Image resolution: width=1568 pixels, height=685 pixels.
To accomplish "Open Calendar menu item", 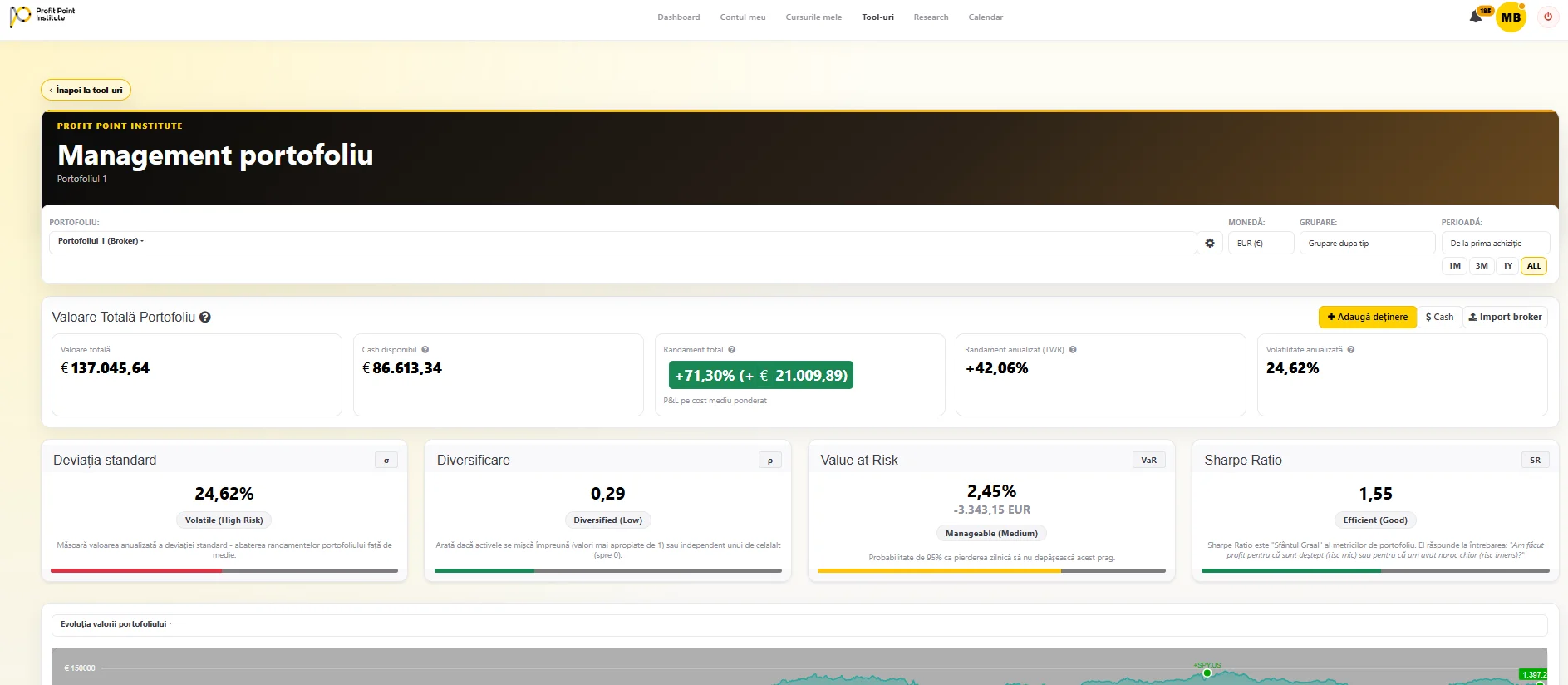I will [986, 17].
